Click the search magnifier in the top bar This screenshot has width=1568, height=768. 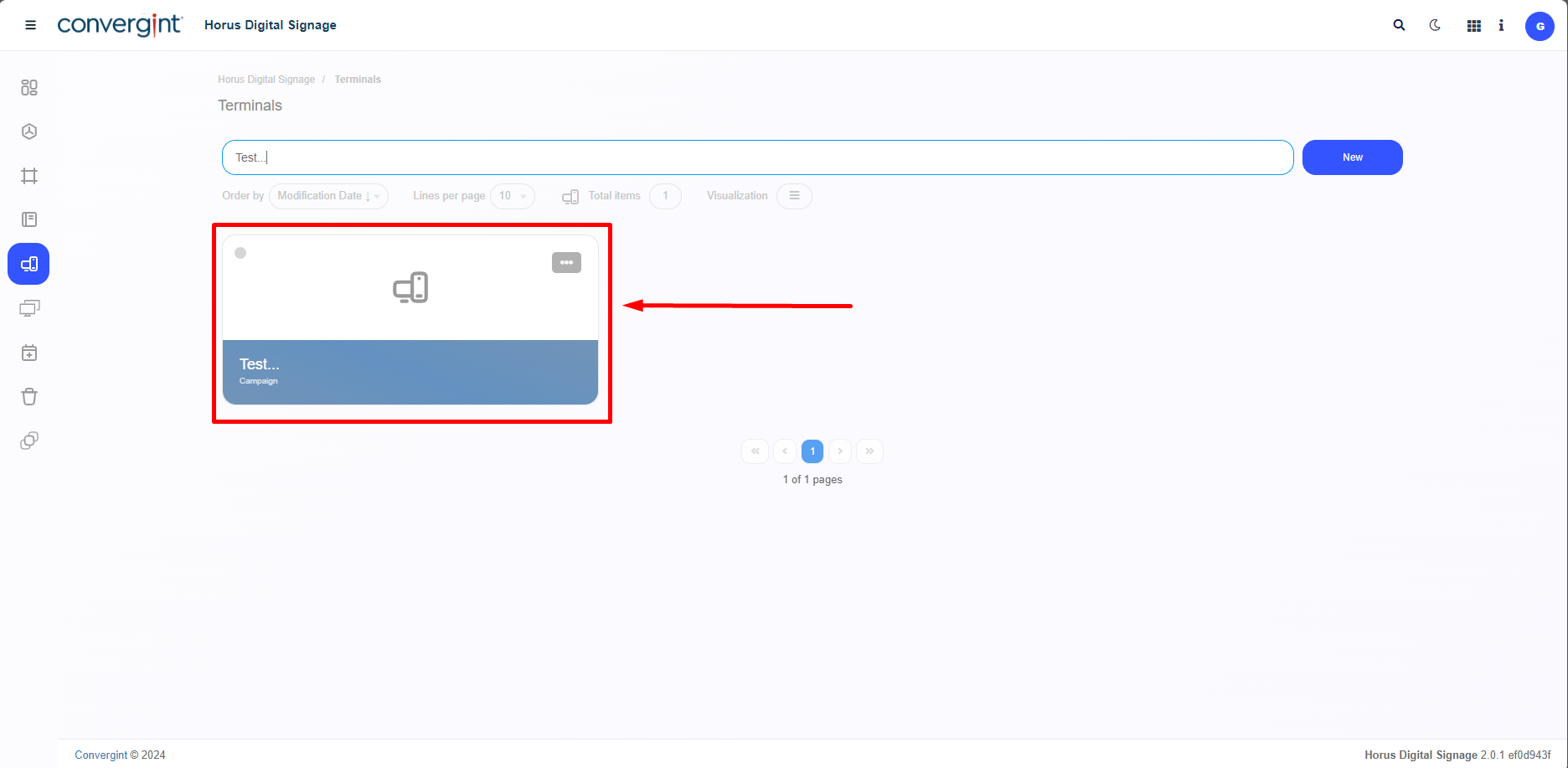(x=1399, y=25)
